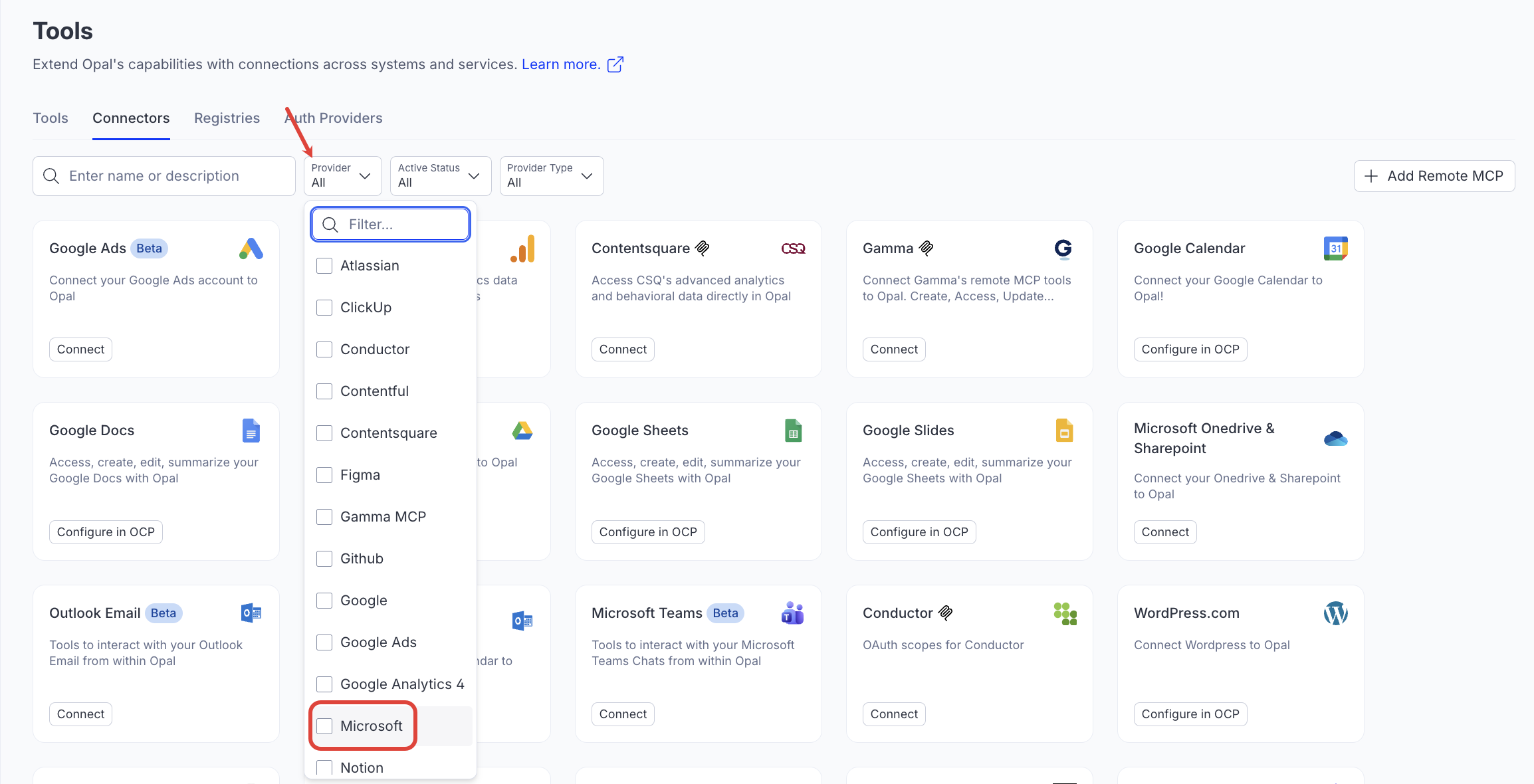Click the plus icon on Add Remote MCP
This screenshot has width=1534, height=784.
click(1371, 176)
